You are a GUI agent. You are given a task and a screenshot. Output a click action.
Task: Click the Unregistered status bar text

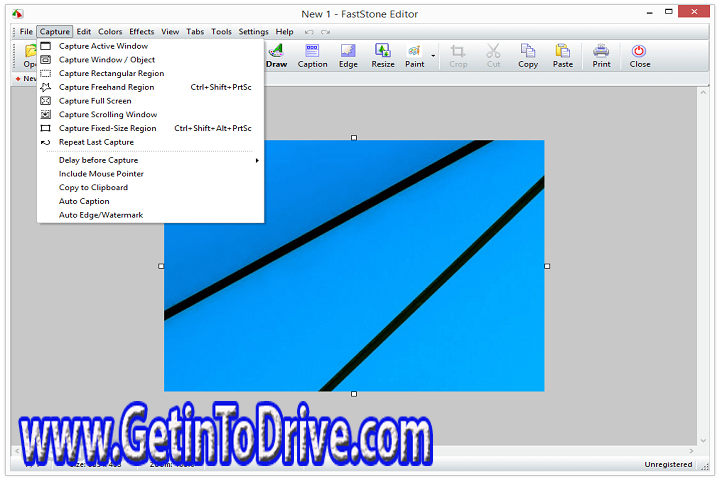pos(668,464)
